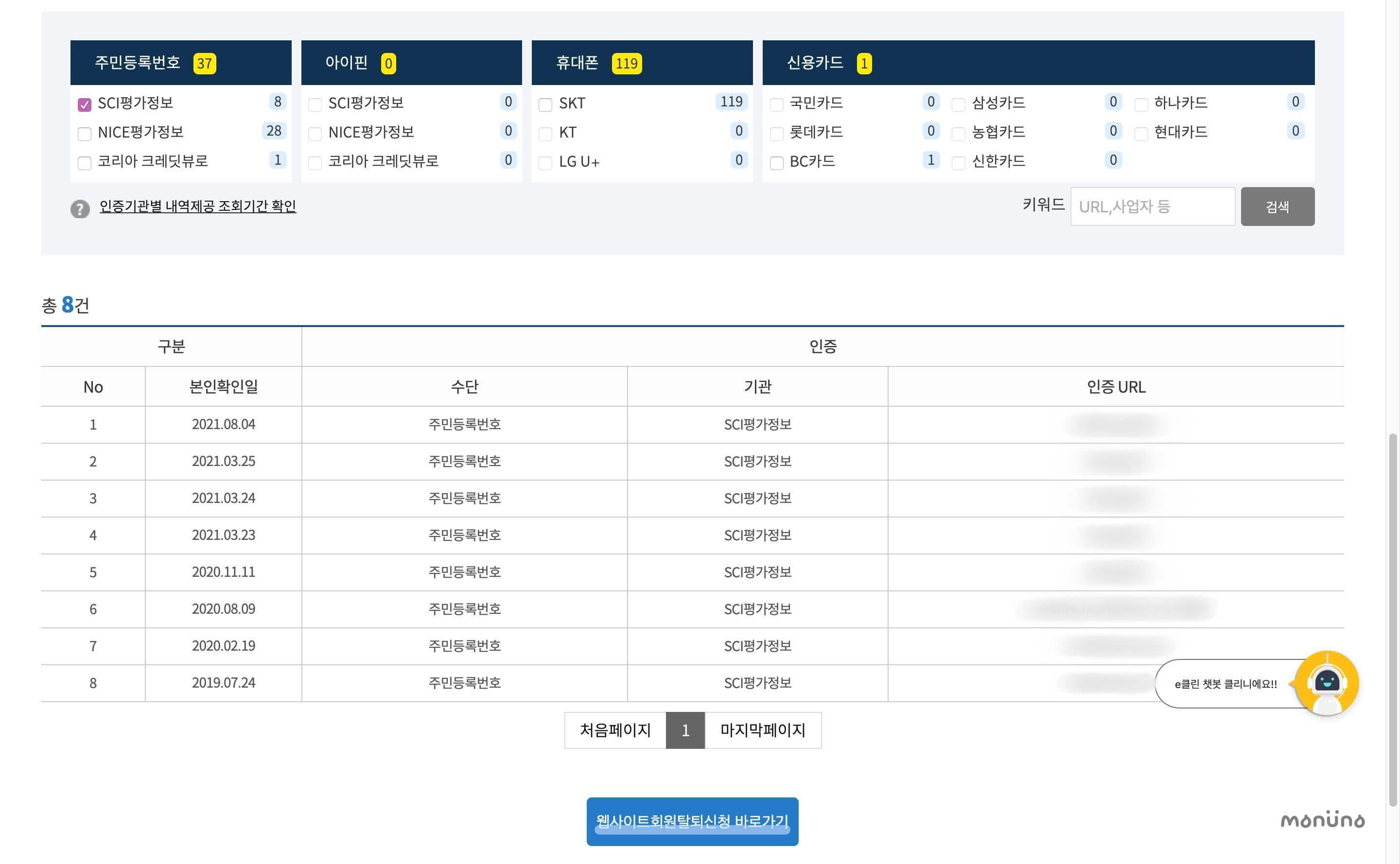Click the date 2019.07.24
Screen dimensions: 1400x864
click(224, 682)
